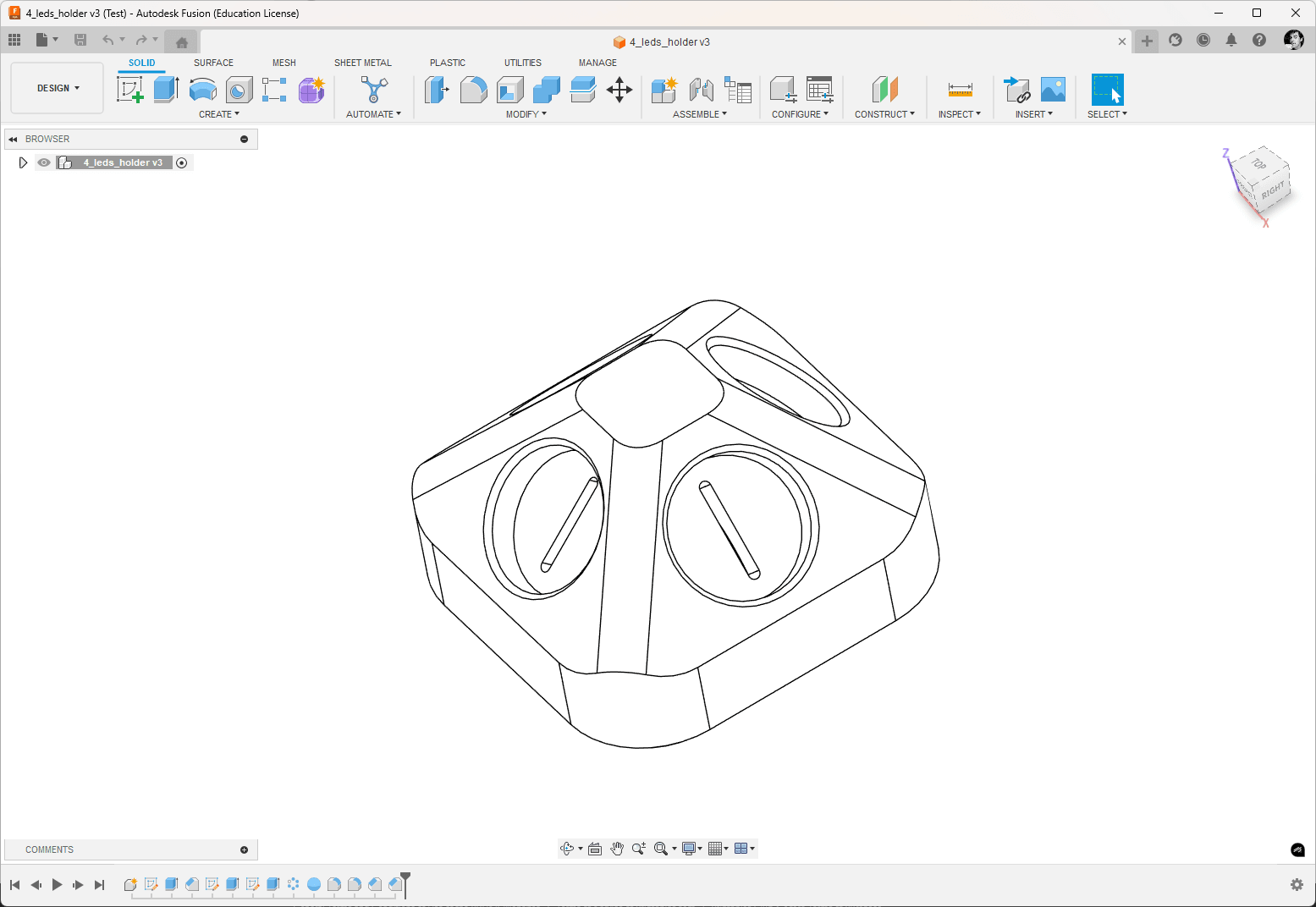Switch to the Manage tab
The height and width of the screenshot is (907, 1316).
597,63
